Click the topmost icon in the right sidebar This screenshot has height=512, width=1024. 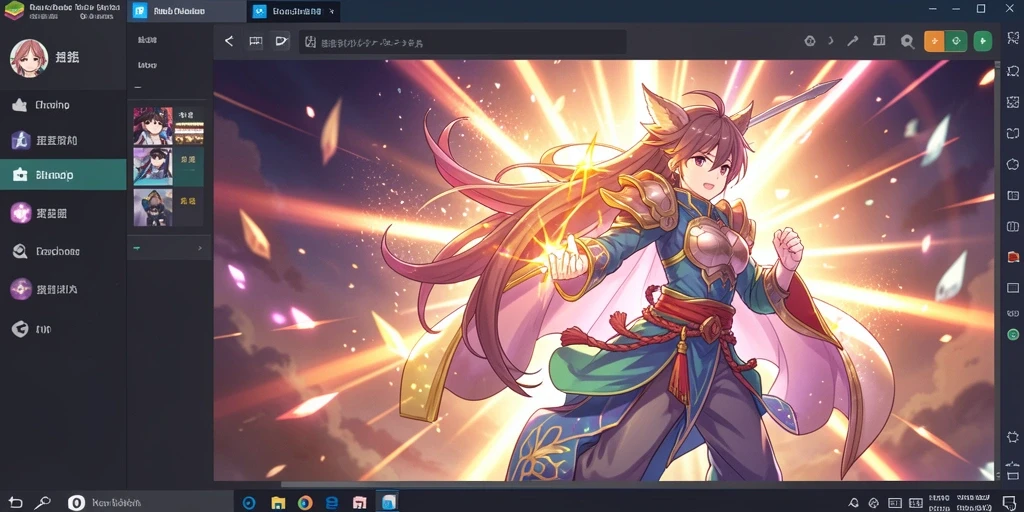pyautogui.click(x=1013, y=39)
